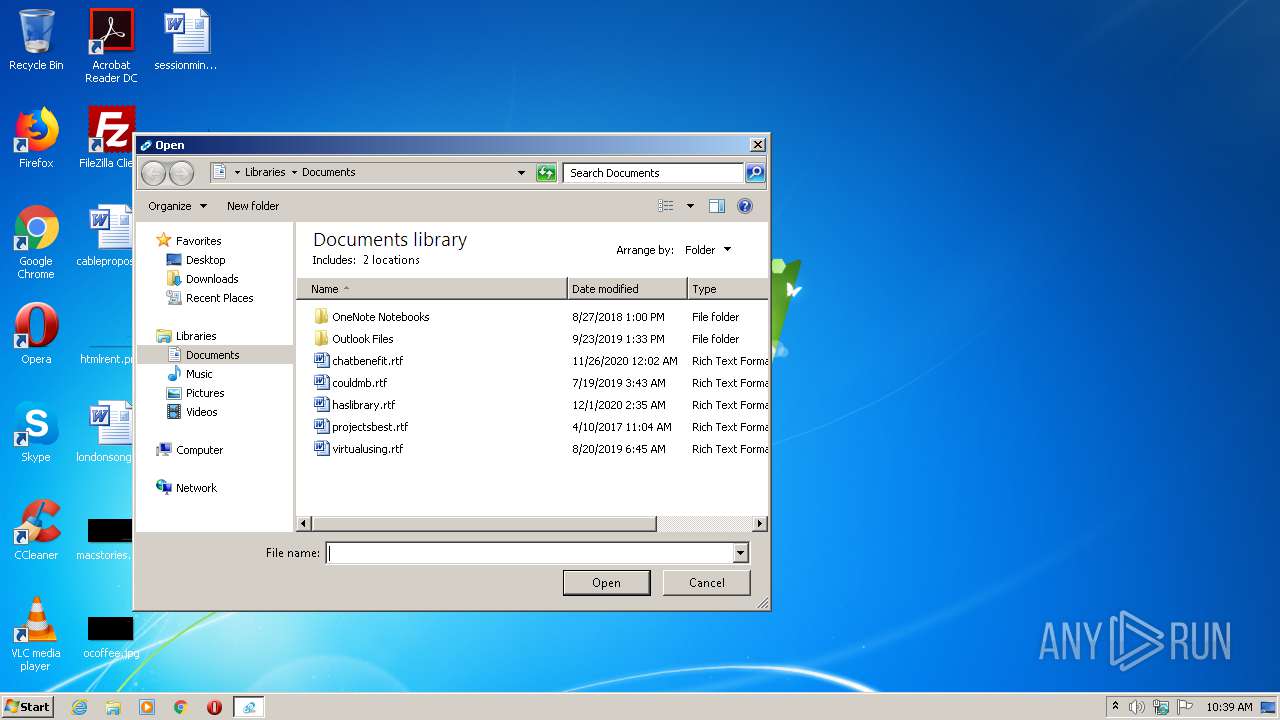Select the sessionmin Word document on desktop

(186, 40)
